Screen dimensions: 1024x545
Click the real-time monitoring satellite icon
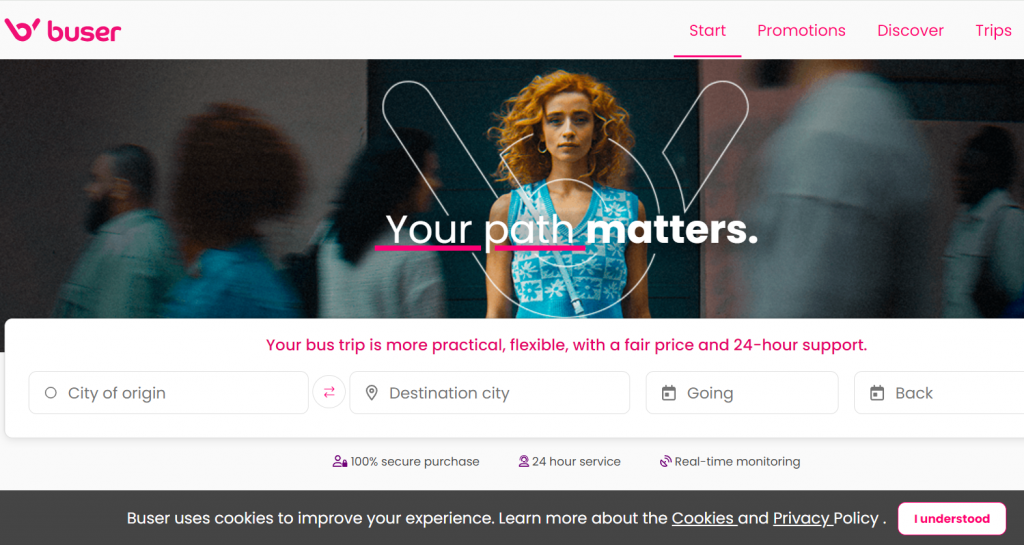tap(665, 461)
